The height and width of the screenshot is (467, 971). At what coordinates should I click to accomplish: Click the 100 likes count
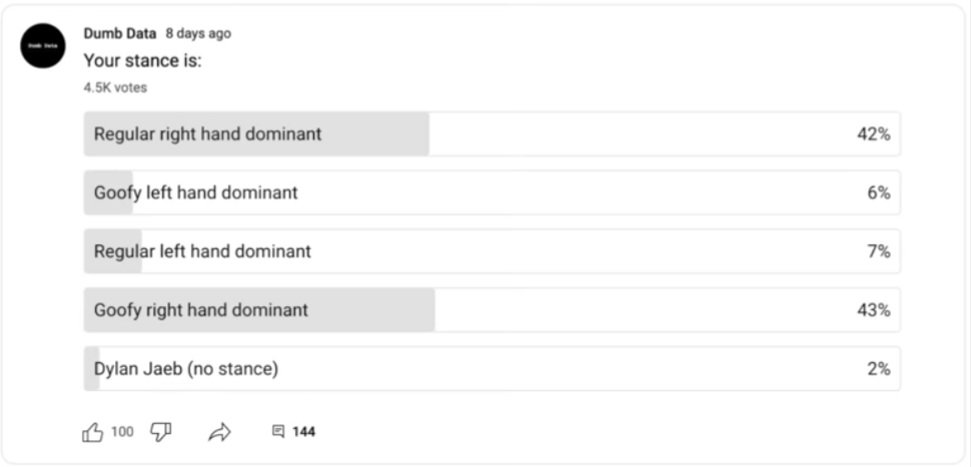[122, 432]
